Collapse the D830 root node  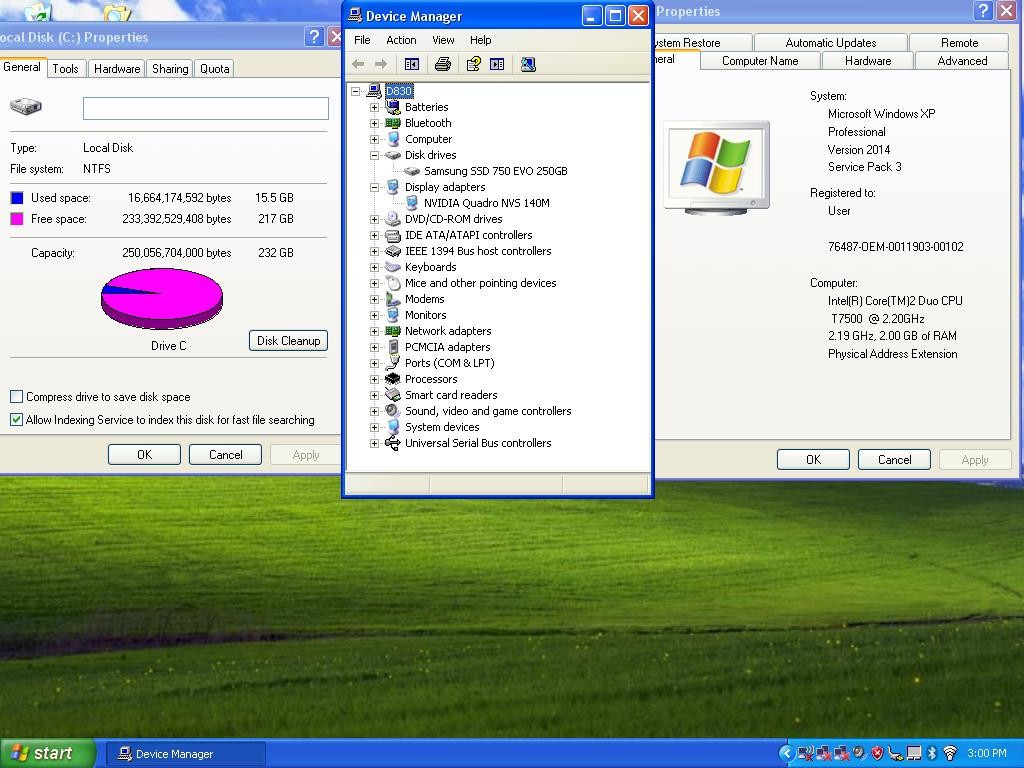(x=355, y=91)
